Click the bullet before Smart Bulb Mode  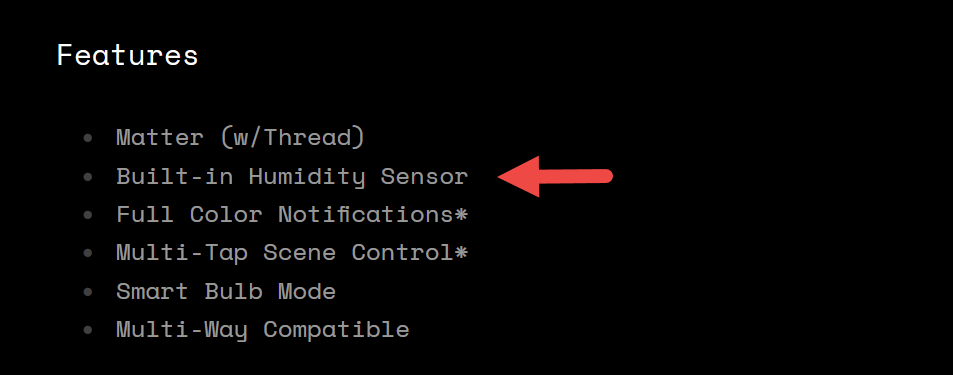click(x=88, y=292)
